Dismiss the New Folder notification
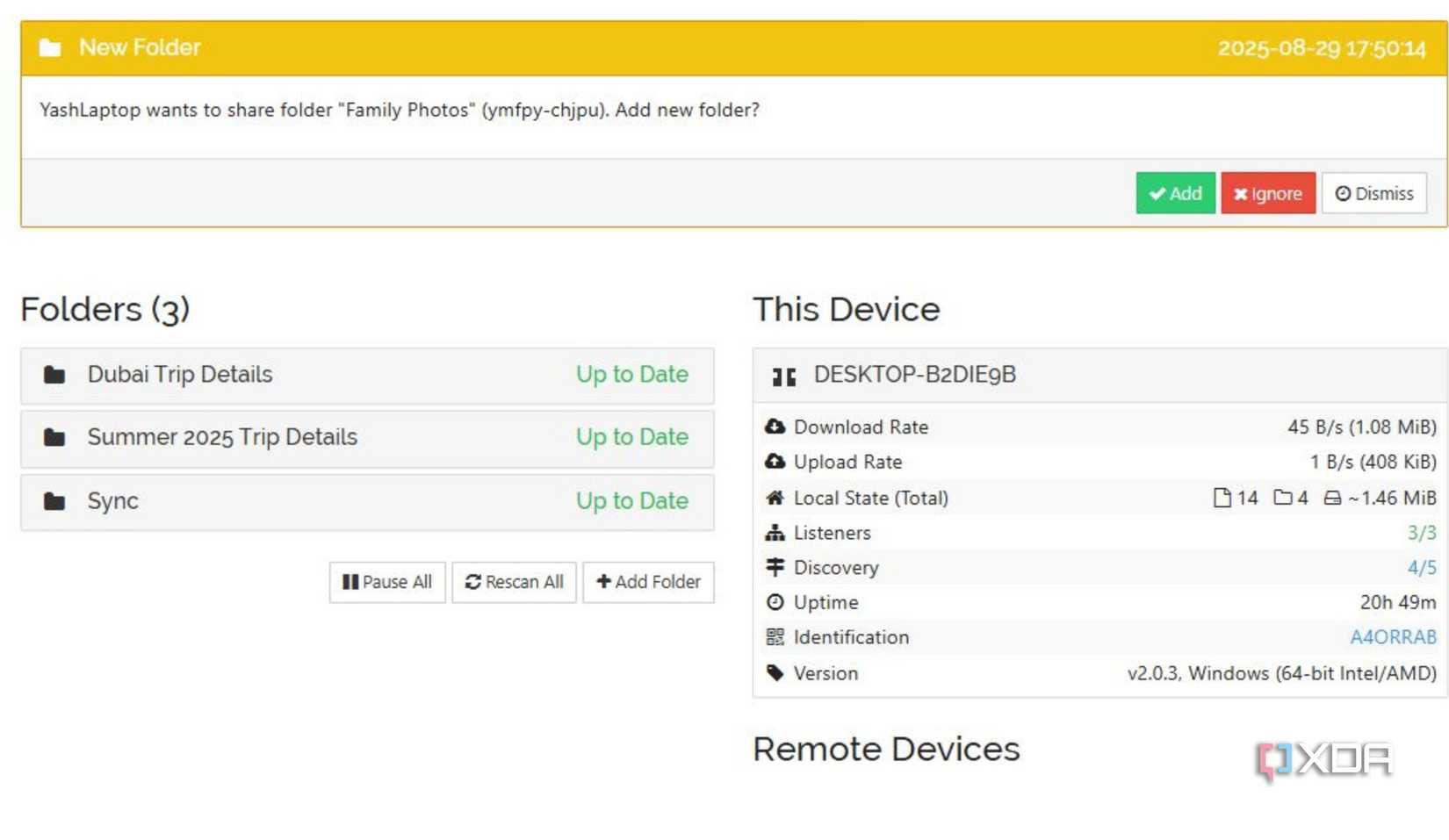Image resolution: width=1449 pixels, height=840 pixels. pyautogui.click(x=1373, y=193)
